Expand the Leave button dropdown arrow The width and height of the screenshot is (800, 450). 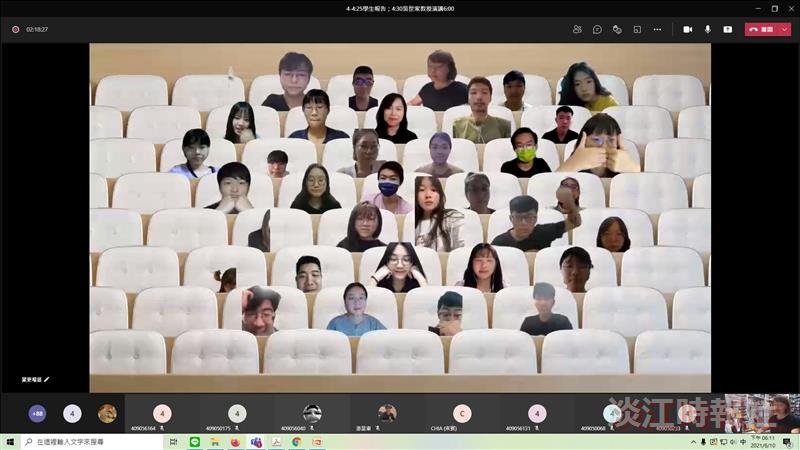click(785, 30)
